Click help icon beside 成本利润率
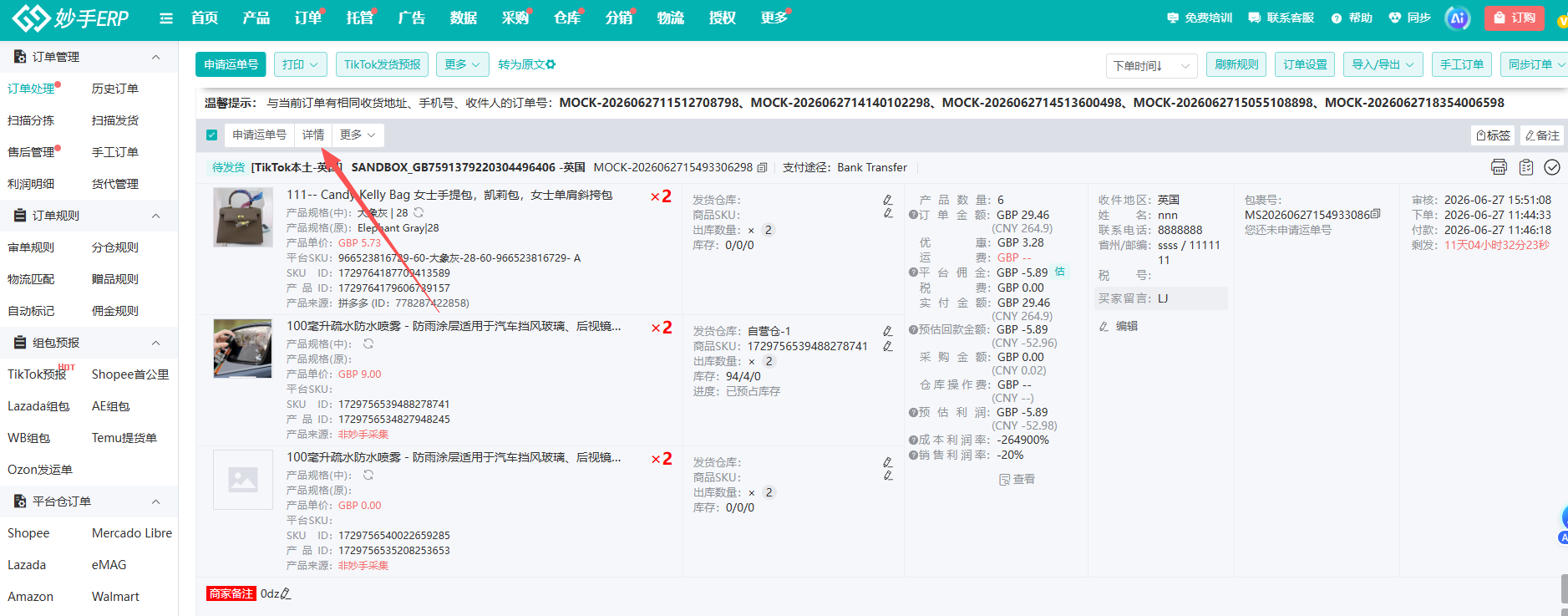 click(x=913, y=440)
